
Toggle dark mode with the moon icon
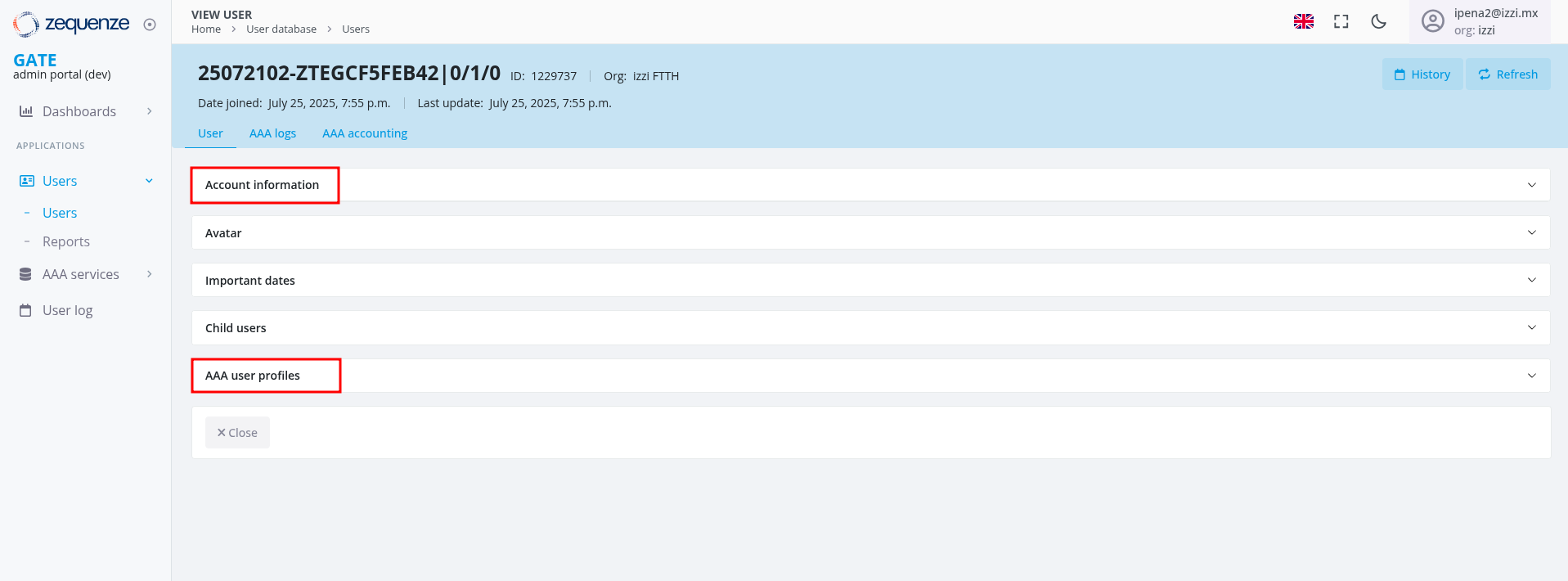click(x=1378, y=21)
